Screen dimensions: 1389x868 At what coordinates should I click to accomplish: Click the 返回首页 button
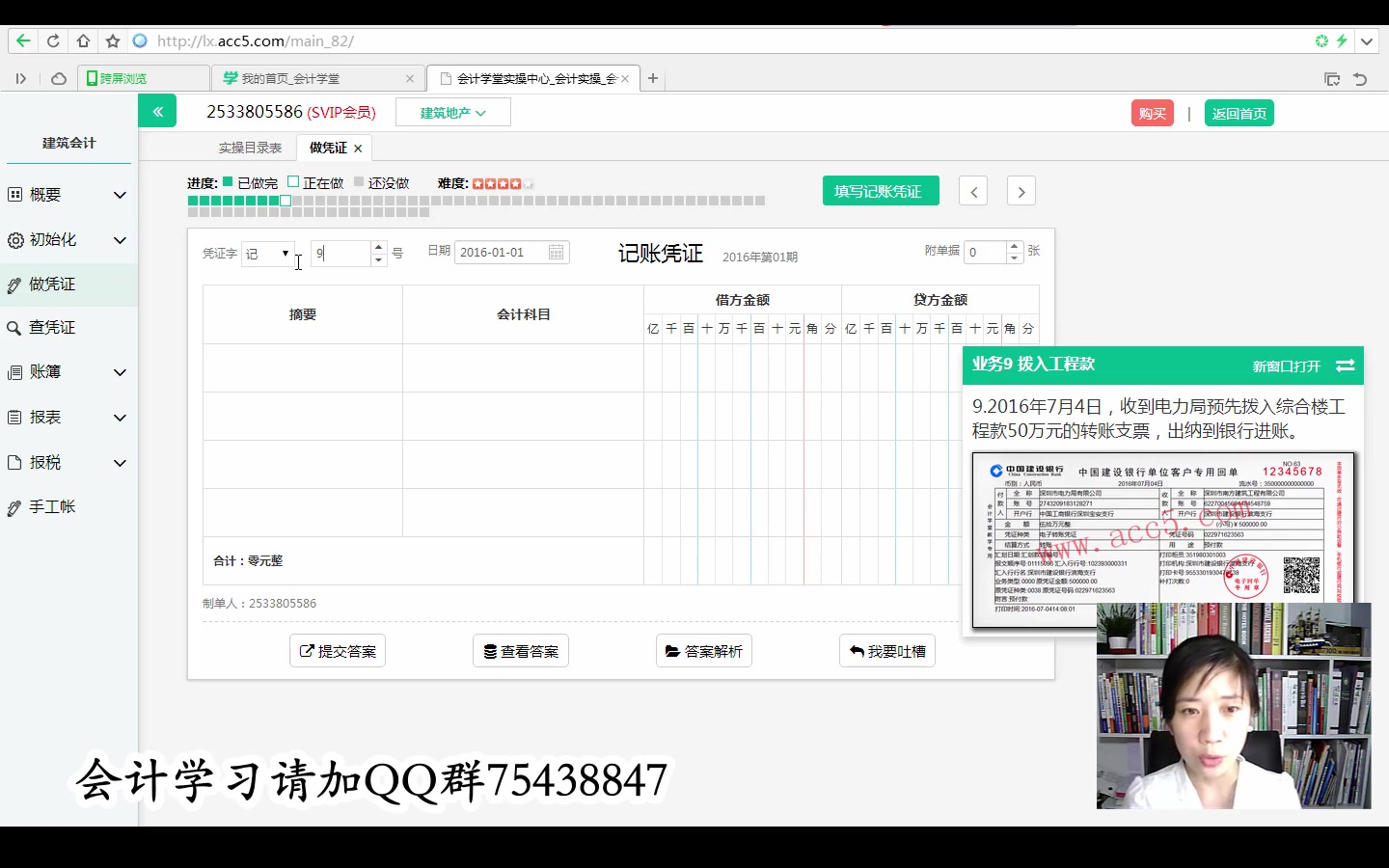(x=1239, y=113)
